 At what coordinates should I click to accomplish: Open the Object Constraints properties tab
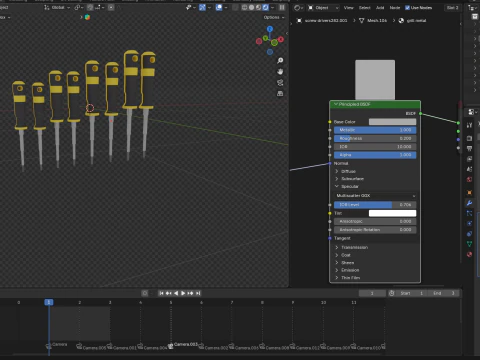[469, 234]
